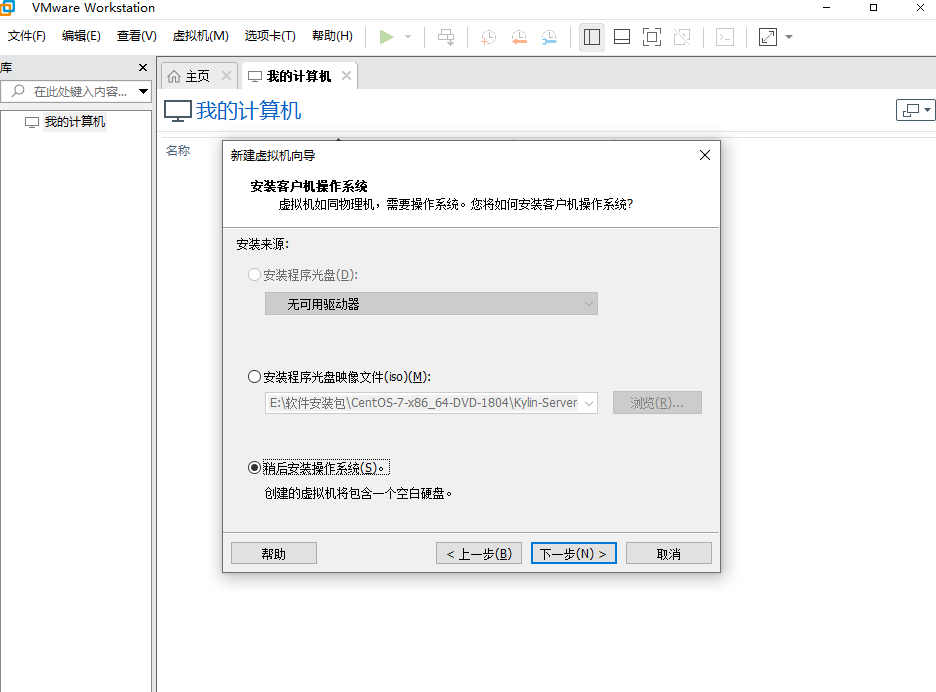The image size is (936, 692).
Task: Cancel the wizard with 取消 button
Action: pos(669,553)
